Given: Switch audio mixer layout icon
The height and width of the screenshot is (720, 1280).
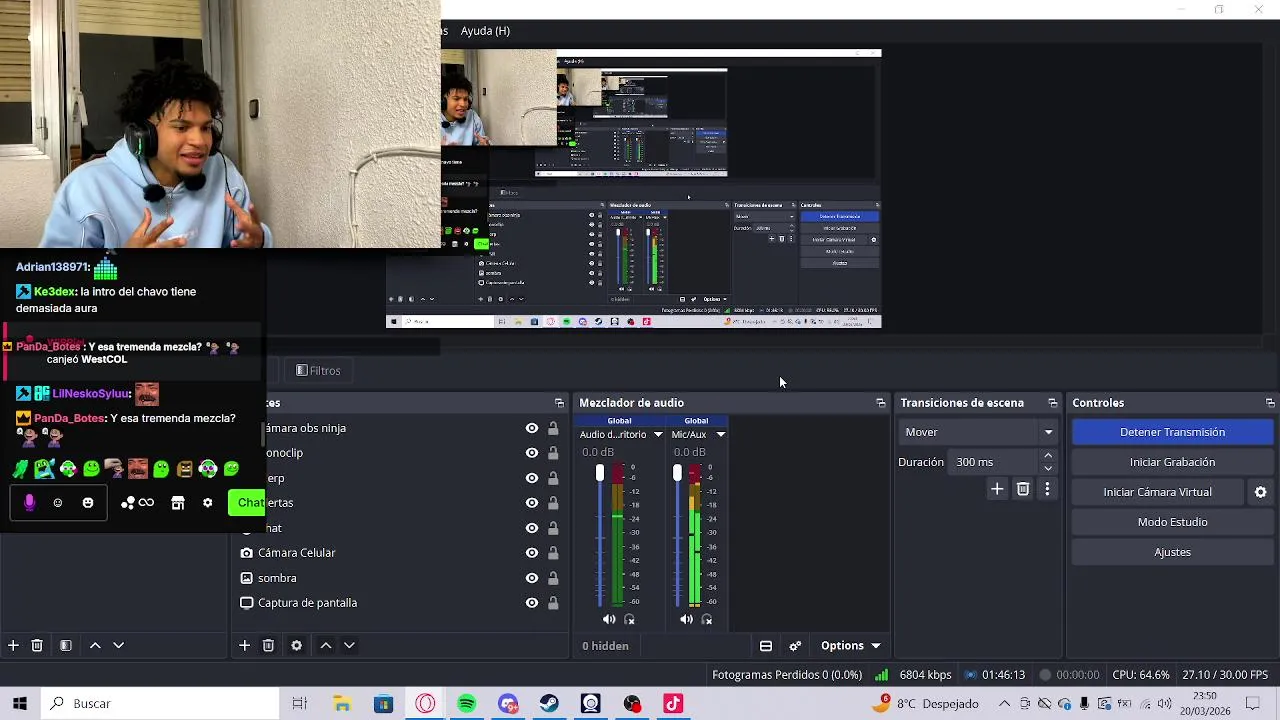Looking at the screenshot, I should coord(766,646).
